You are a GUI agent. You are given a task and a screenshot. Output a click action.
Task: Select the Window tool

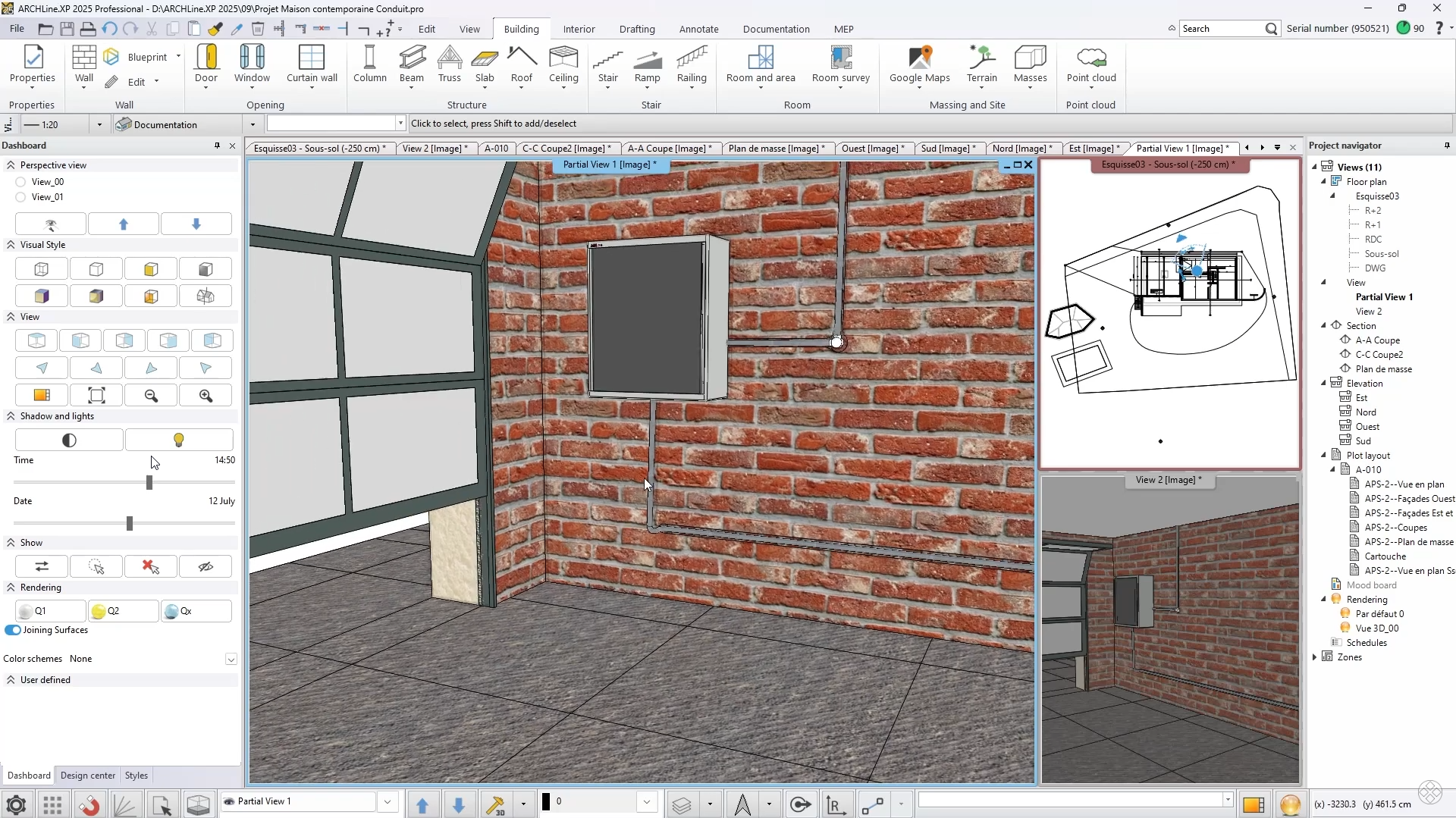tap(252, 64)
